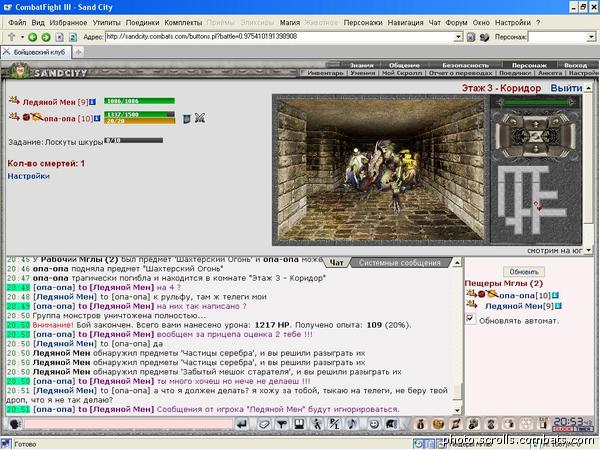600x450 pixels.
Task: Click the опа-опа green health bar
Action: click(x=139, y=114)
